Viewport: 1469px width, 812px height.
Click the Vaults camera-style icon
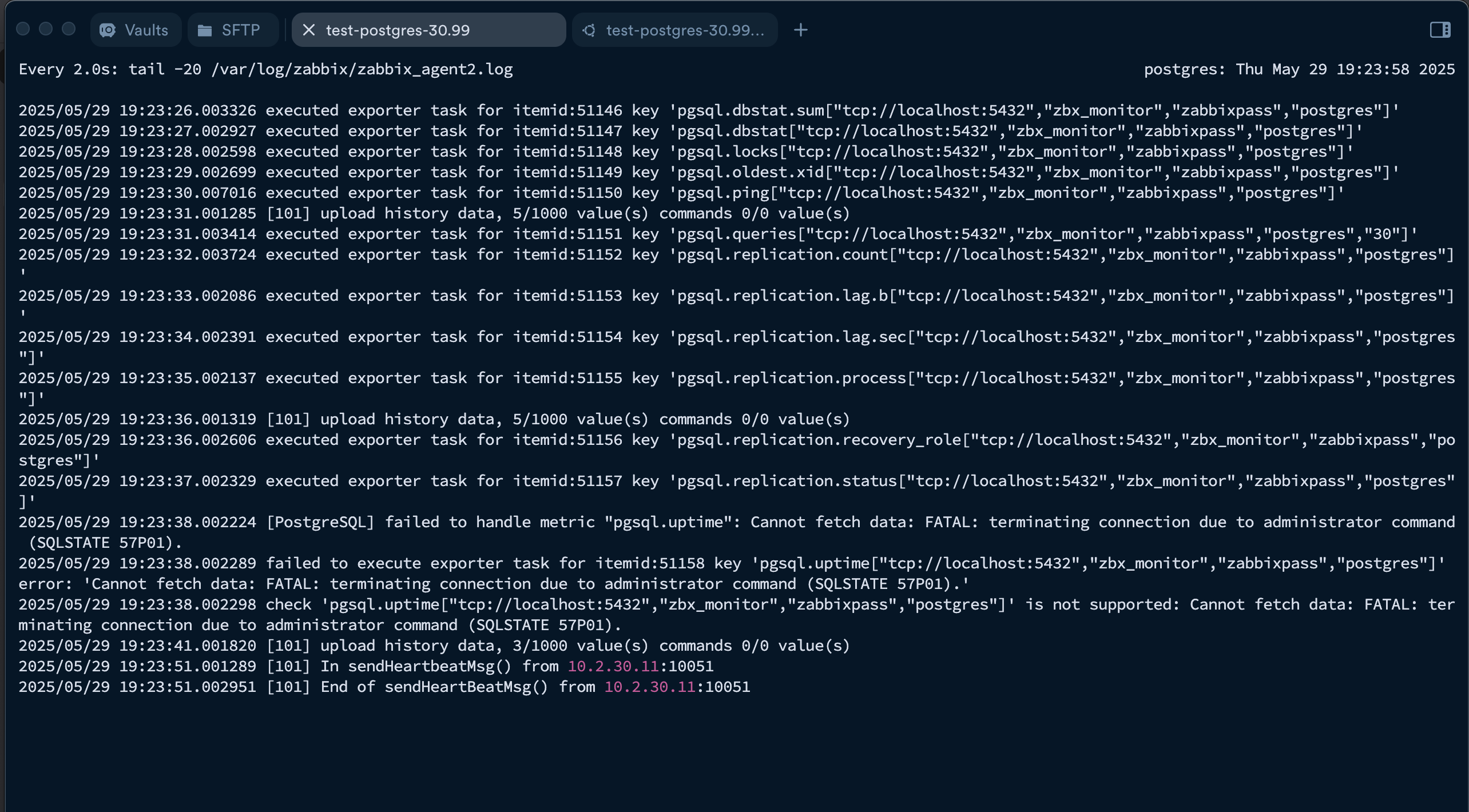[x=108, y=30]
